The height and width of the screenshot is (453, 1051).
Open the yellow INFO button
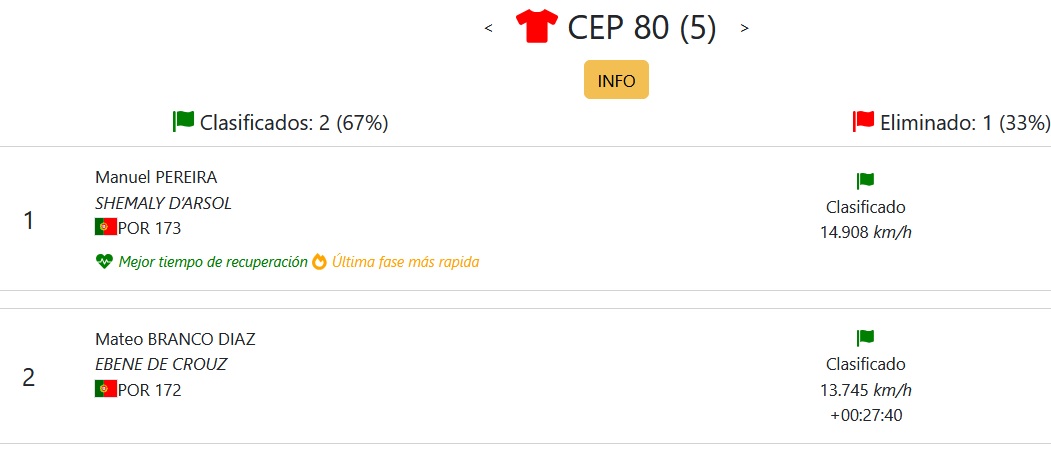click(616, 80)
